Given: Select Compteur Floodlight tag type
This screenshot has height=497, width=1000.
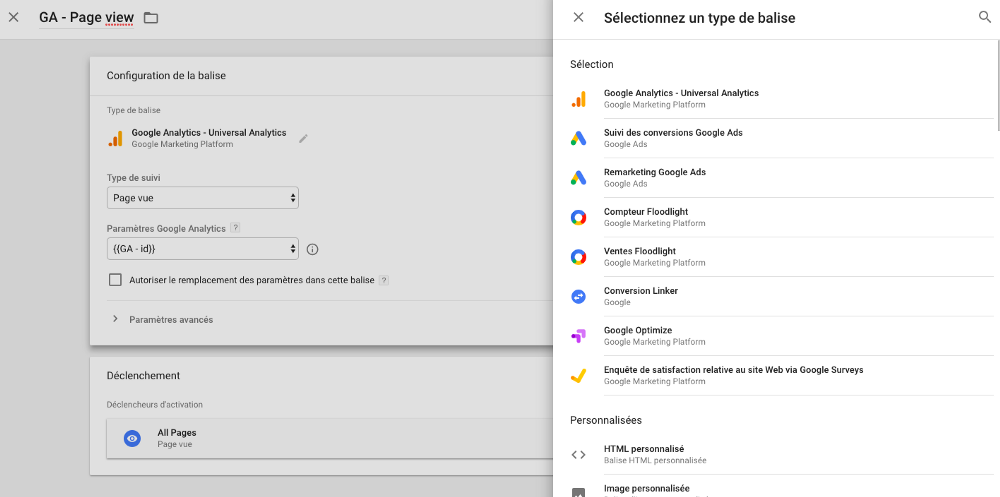Looking at the screenshot, I should pyautogui.click(x=782, y=218).
